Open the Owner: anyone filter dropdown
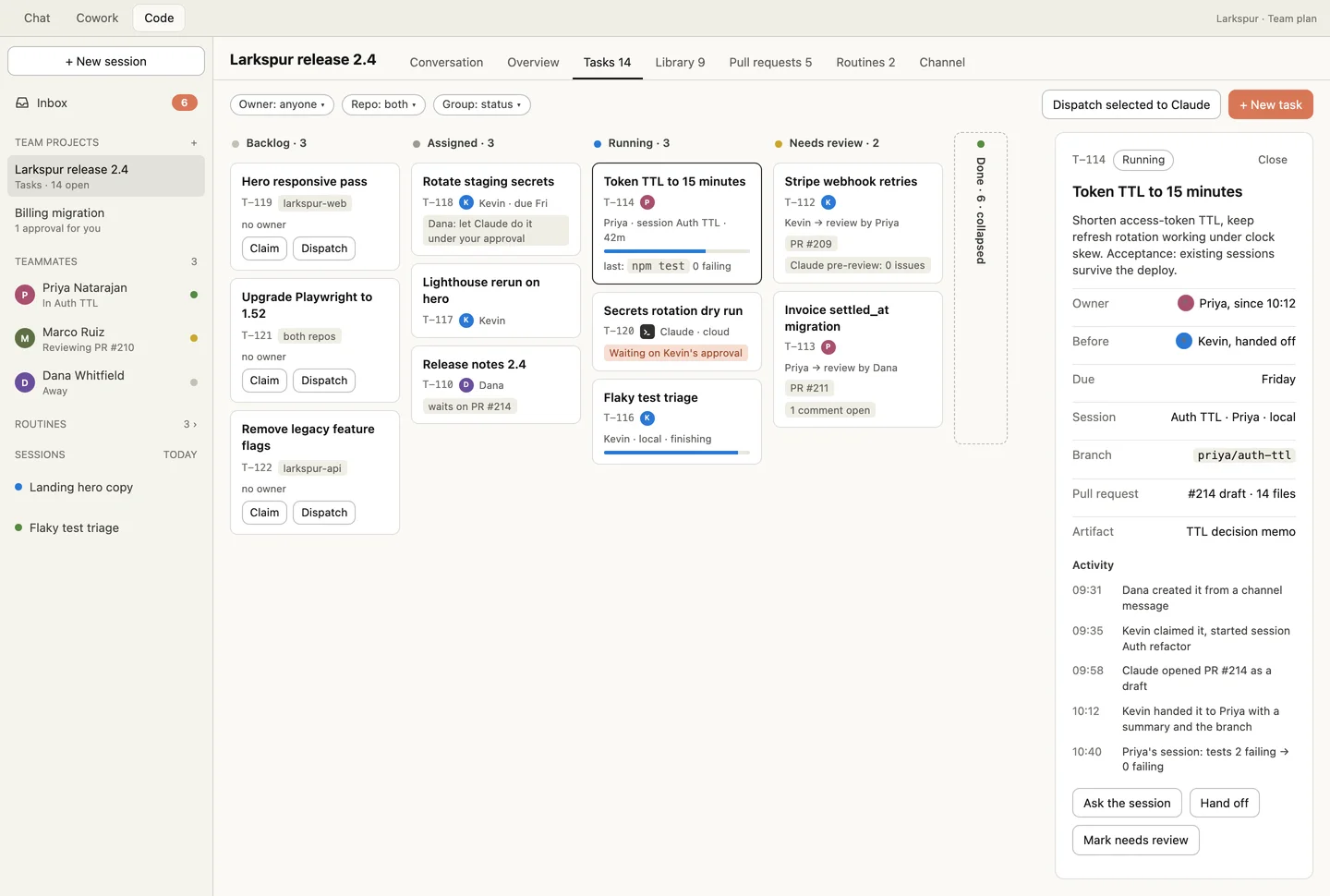This screenshot has height=896, width=1330. point(282,104)
